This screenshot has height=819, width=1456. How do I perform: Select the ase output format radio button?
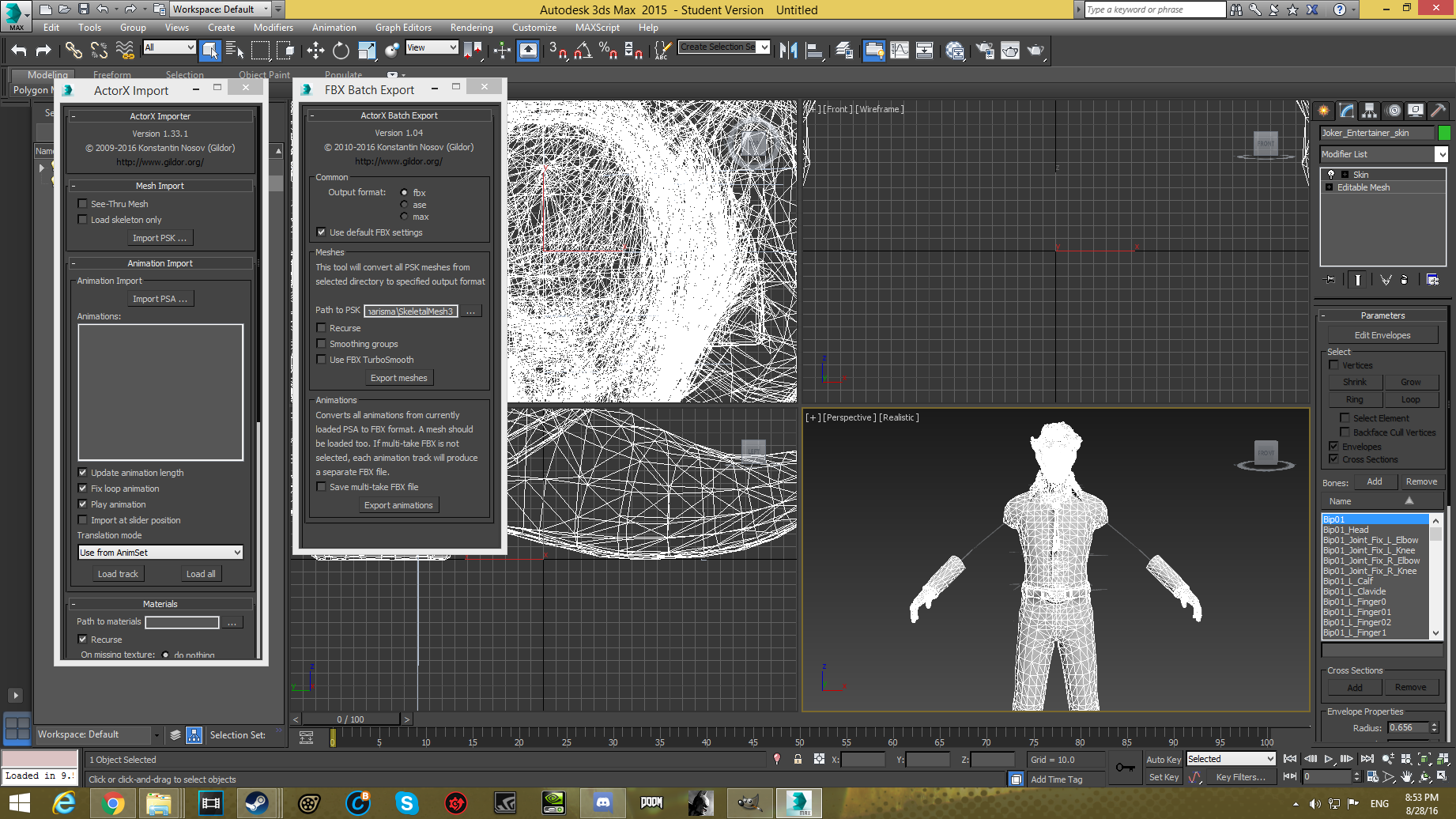pyautogui.click(x=405, y=205)
